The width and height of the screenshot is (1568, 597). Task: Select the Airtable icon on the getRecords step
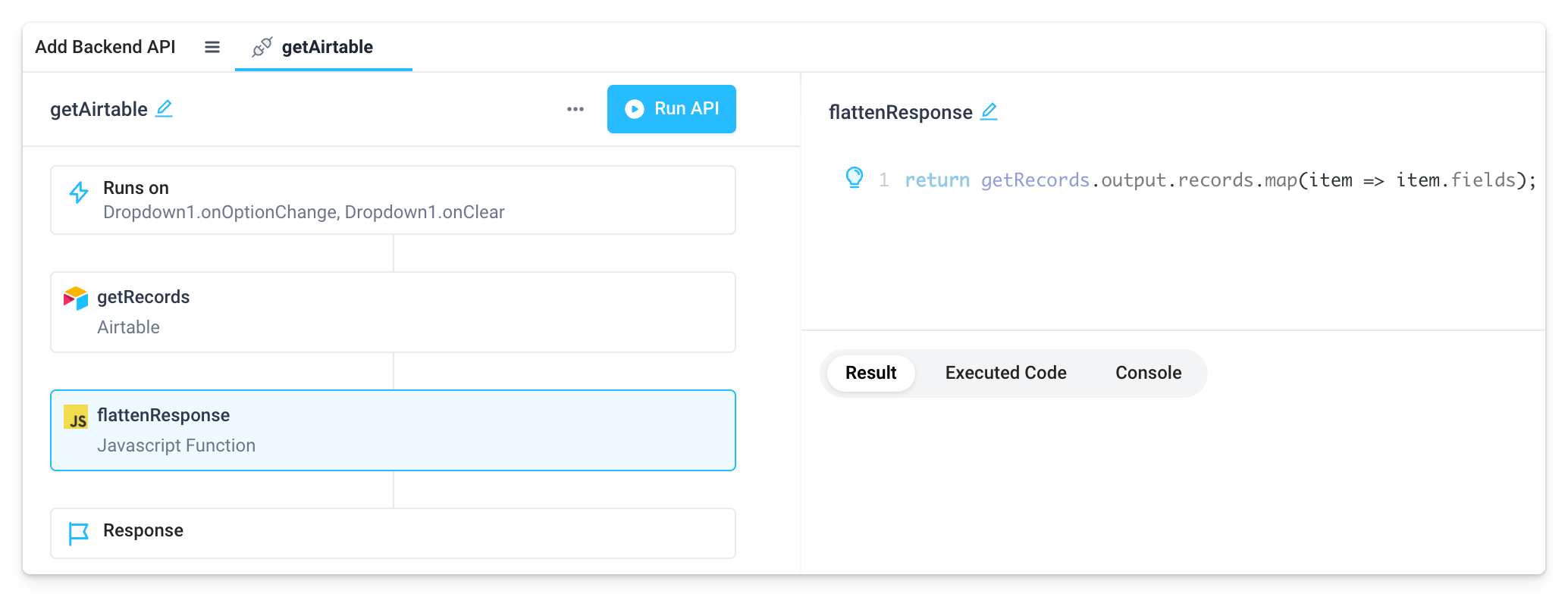click(76, 298)
